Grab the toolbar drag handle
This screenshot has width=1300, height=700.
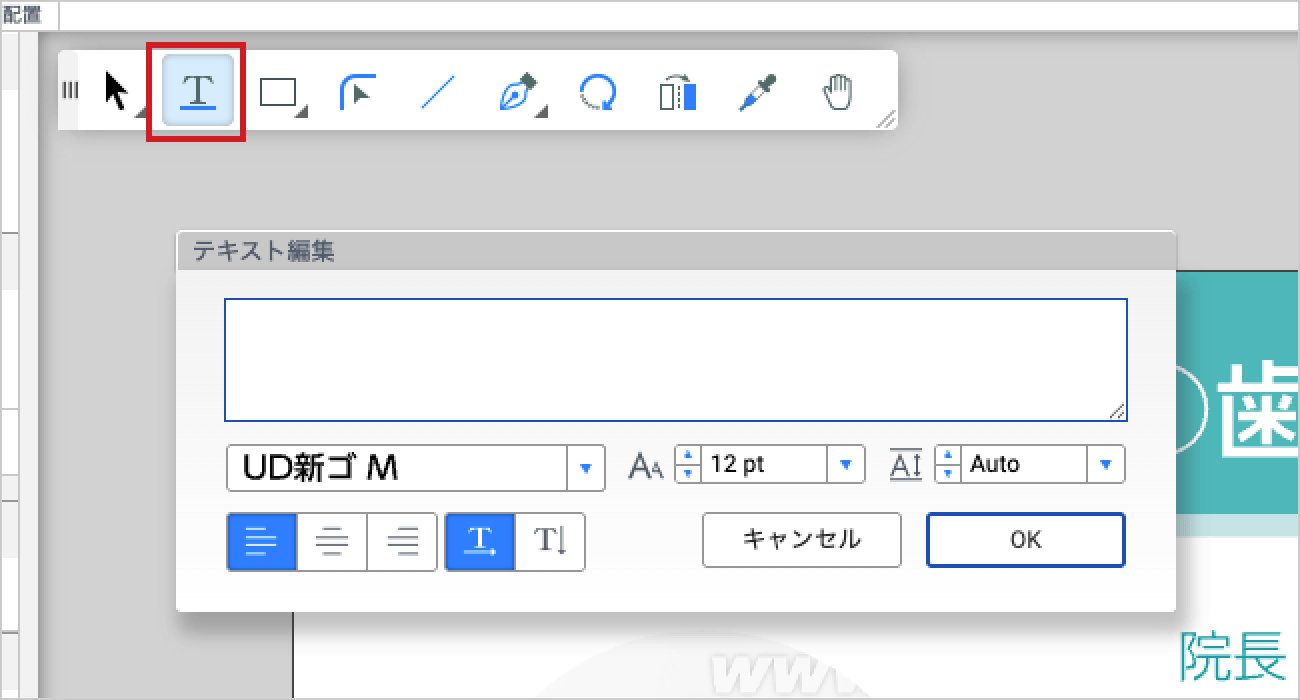(69, 90)
